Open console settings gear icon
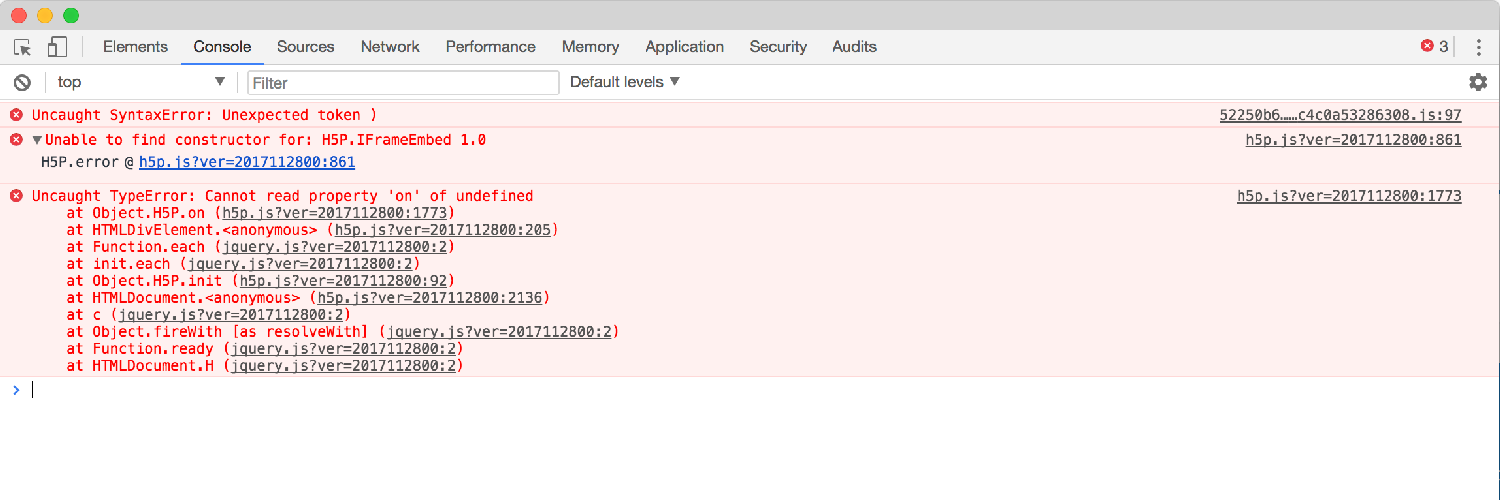The height and width of the screenshot is (500, 1500). [1478, 82]
